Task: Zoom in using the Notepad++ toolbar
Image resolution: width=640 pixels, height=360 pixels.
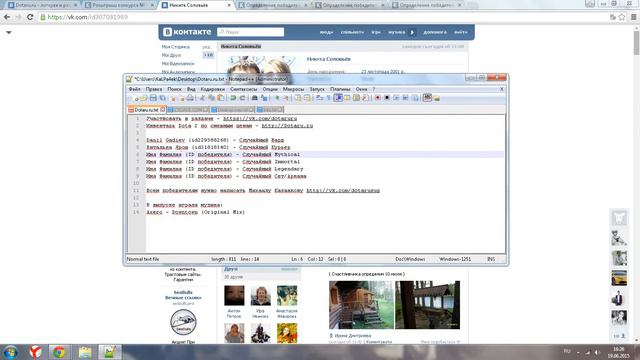Action: tap(277, 98)
